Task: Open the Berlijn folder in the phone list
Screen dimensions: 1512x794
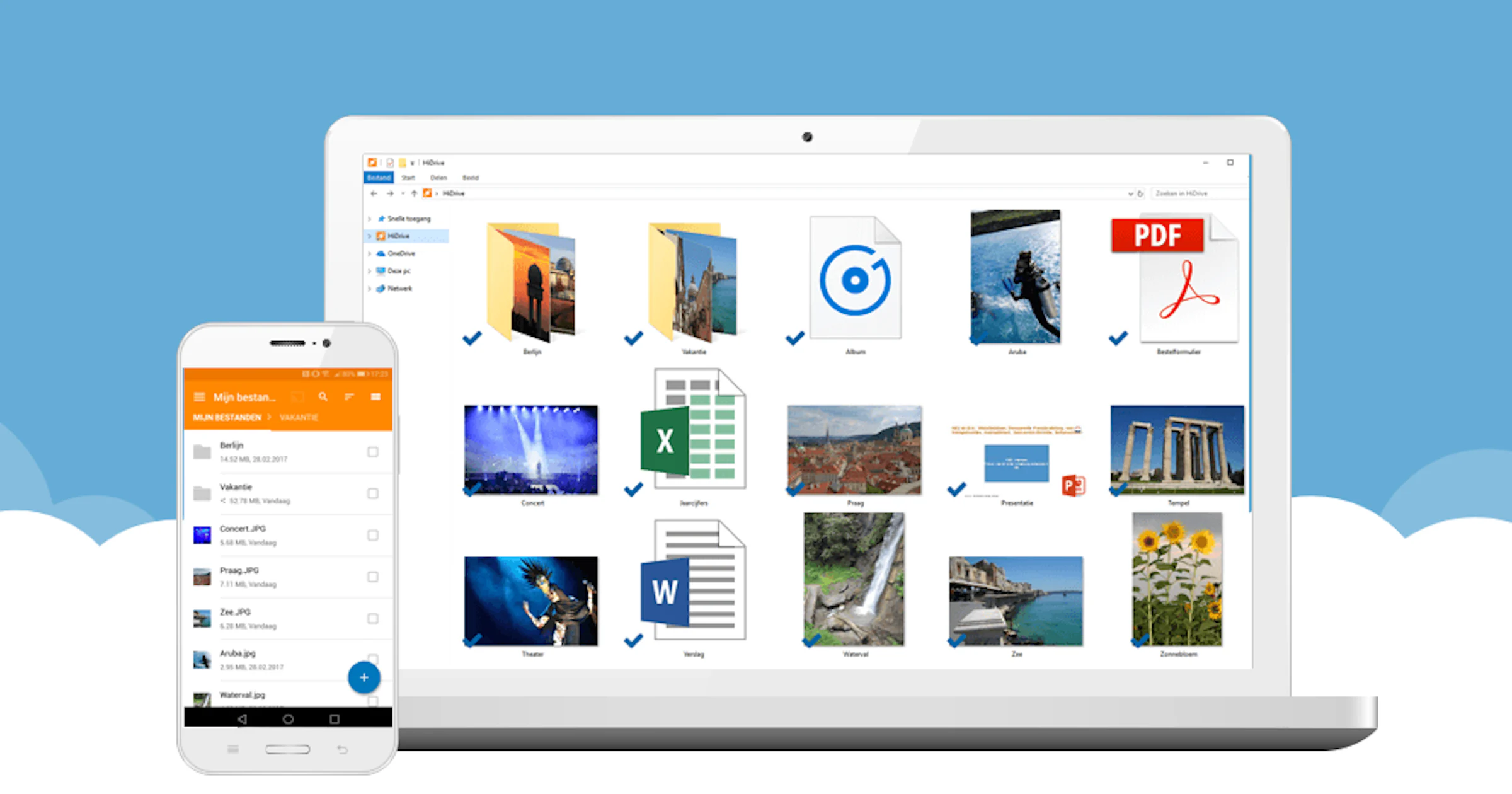Action: point(287,452)
